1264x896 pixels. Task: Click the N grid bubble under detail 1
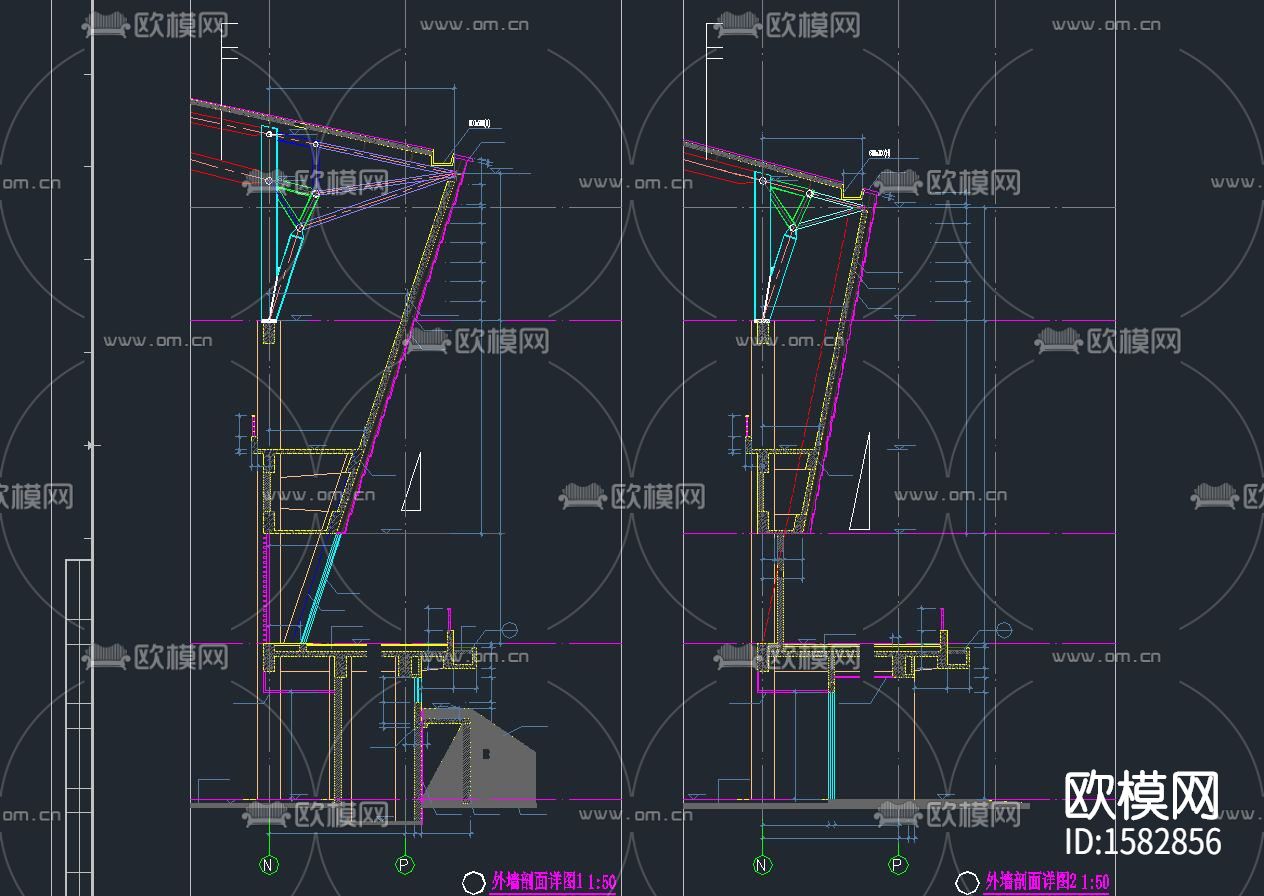[x=266, y=864]
